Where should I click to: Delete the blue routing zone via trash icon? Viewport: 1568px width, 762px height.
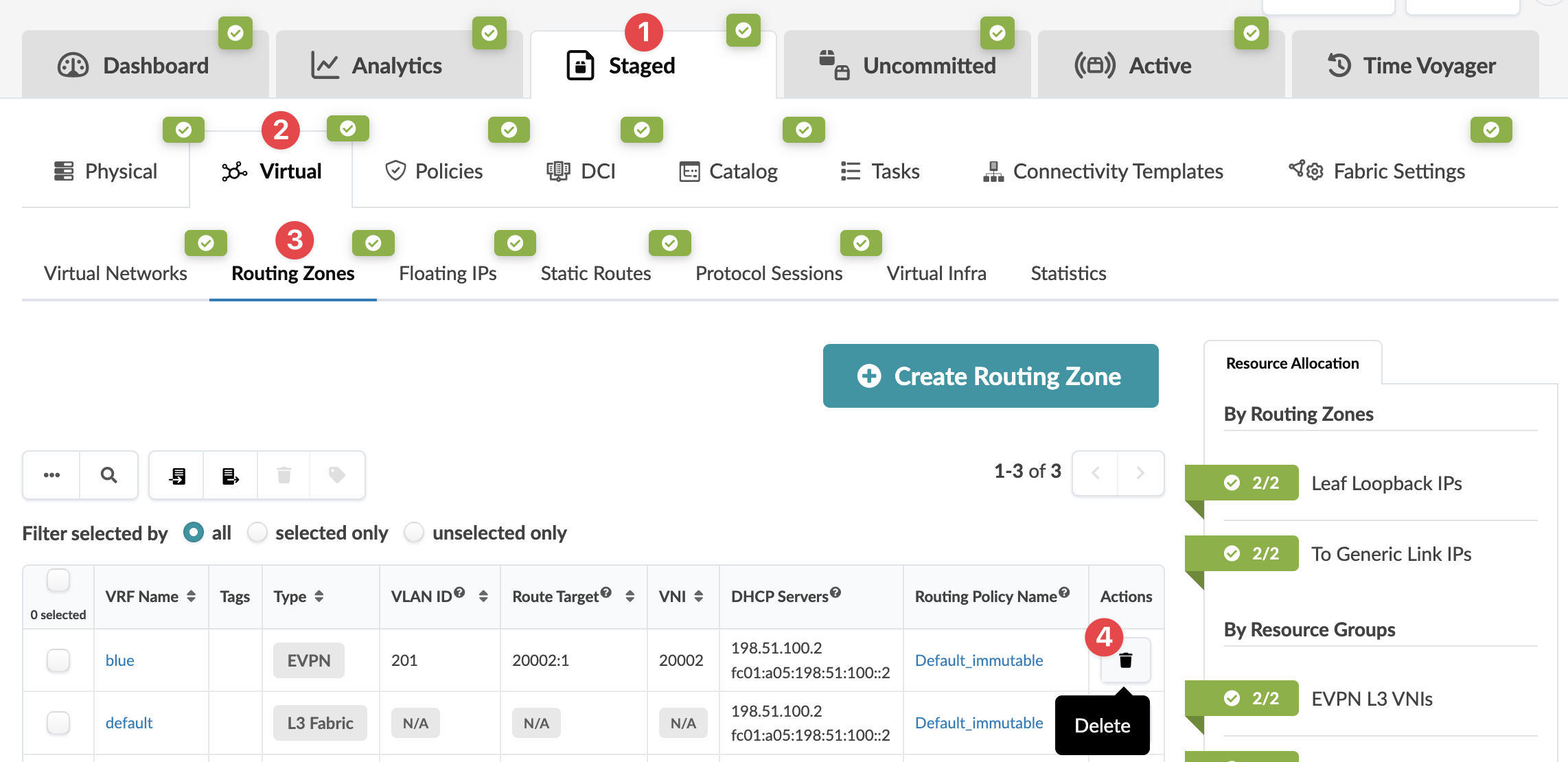click(1125, 660)
